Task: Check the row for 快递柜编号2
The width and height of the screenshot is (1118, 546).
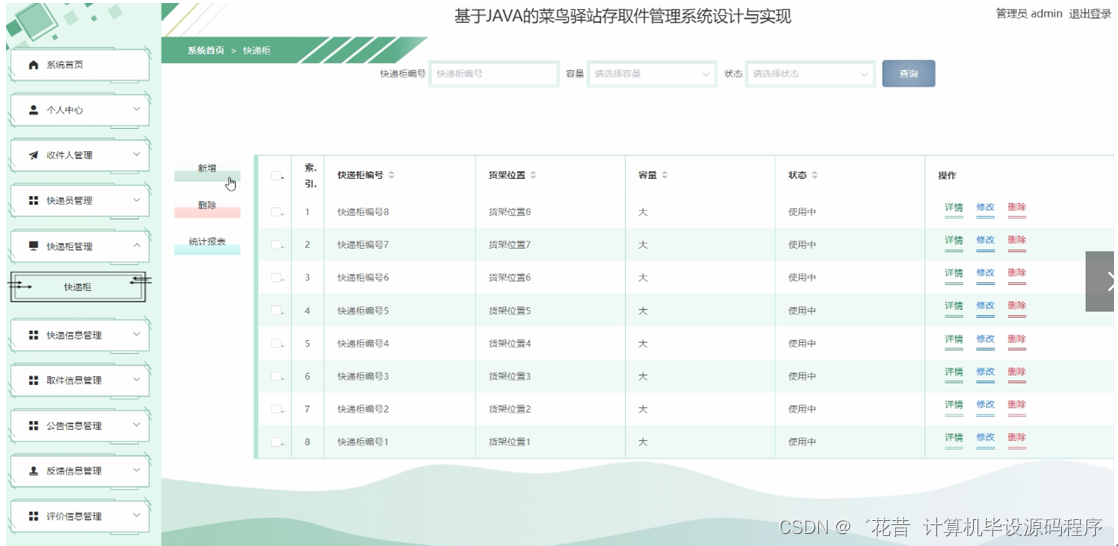Action: click(277, 409)
